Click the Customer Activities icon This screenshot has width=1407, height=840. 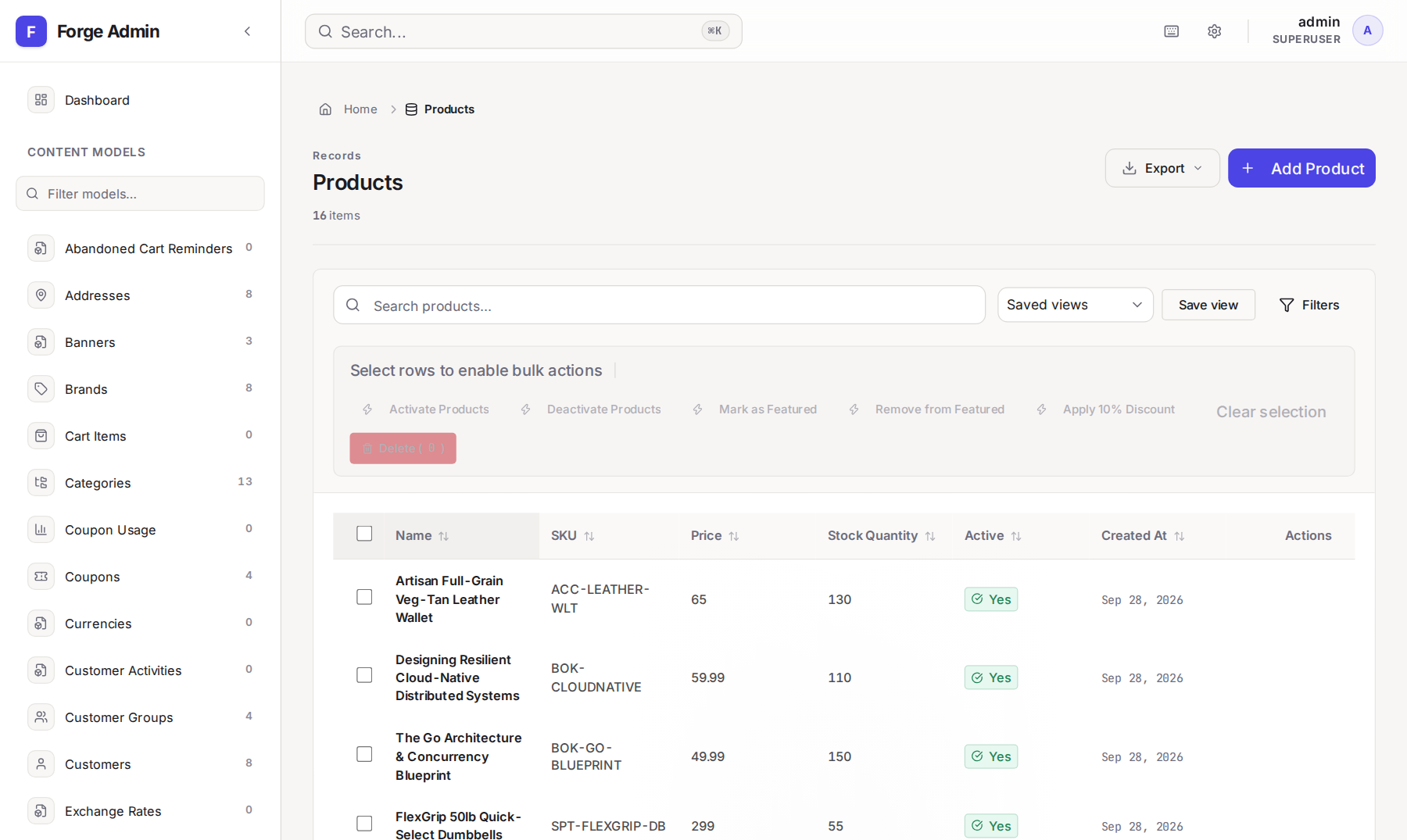coord(41,670)
